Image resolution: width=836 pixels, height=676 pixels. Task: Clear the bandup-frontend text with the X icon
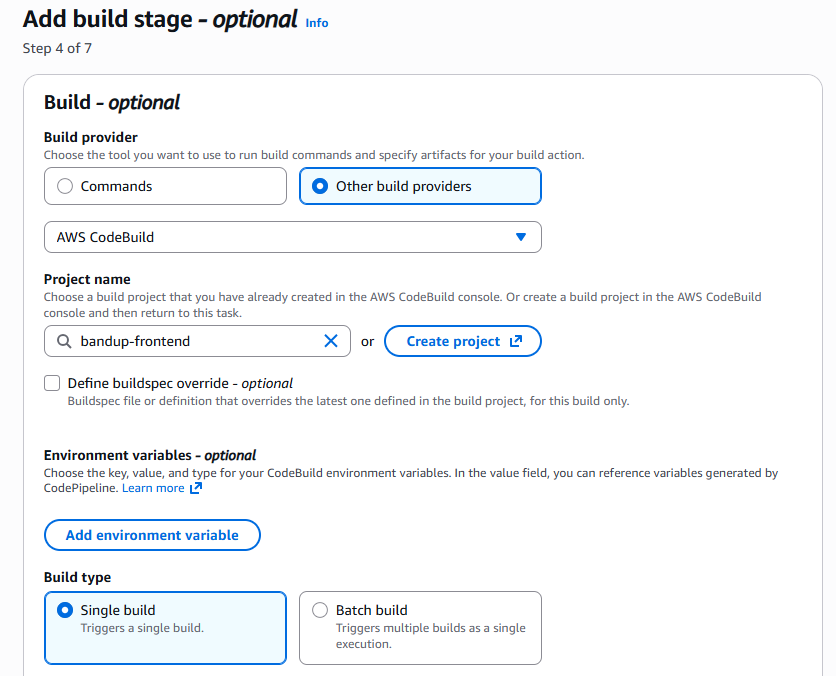point(331,341)
